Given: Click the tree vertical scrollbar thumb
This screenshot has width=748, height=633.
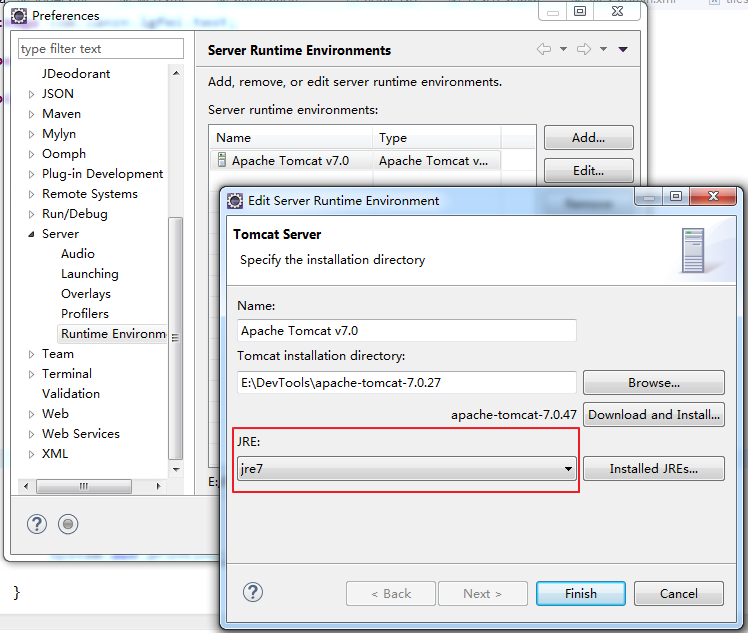Looking at the screenshot, I should click(x=176, y=338).
